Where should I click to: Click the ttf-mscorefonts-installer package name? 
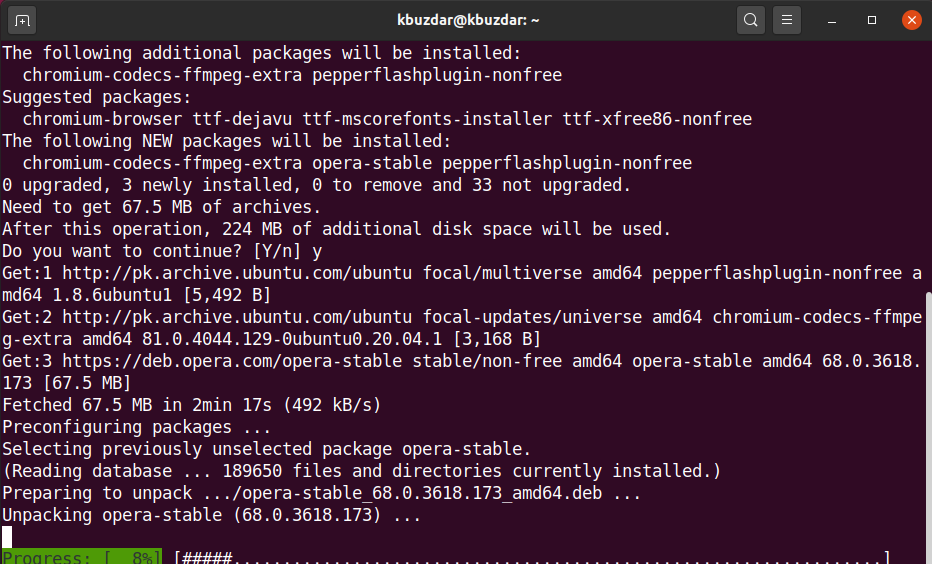click(x=427, y=119)
